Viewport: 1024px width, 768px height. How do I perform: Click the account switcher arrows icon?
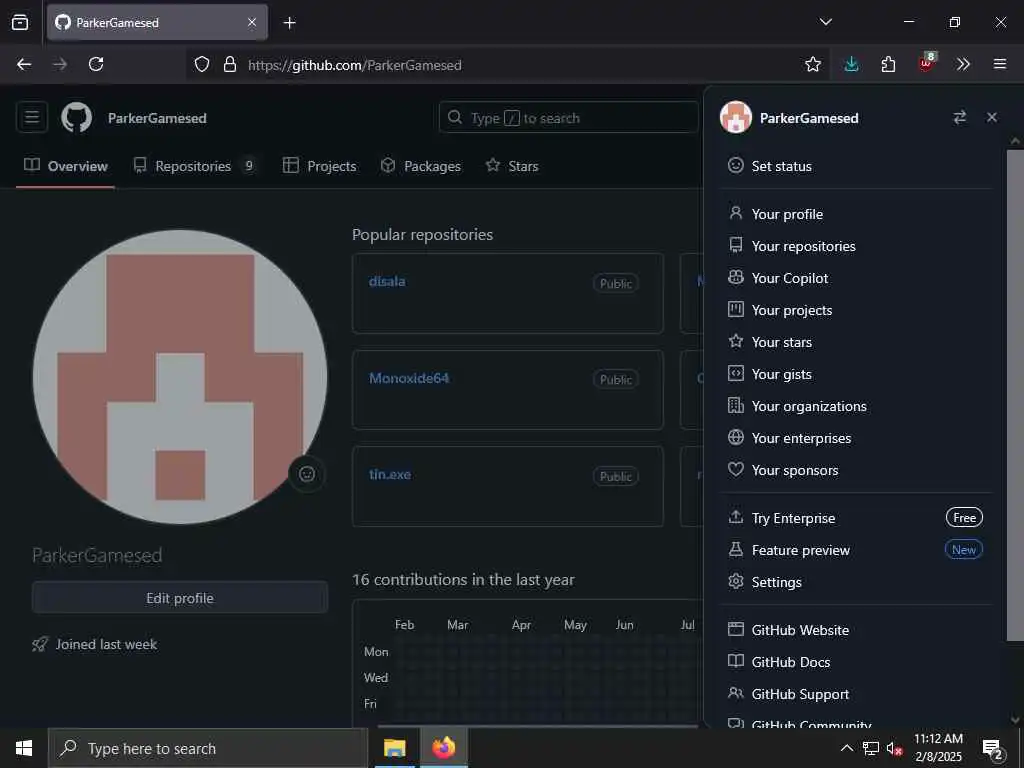[x=959, y=118]
